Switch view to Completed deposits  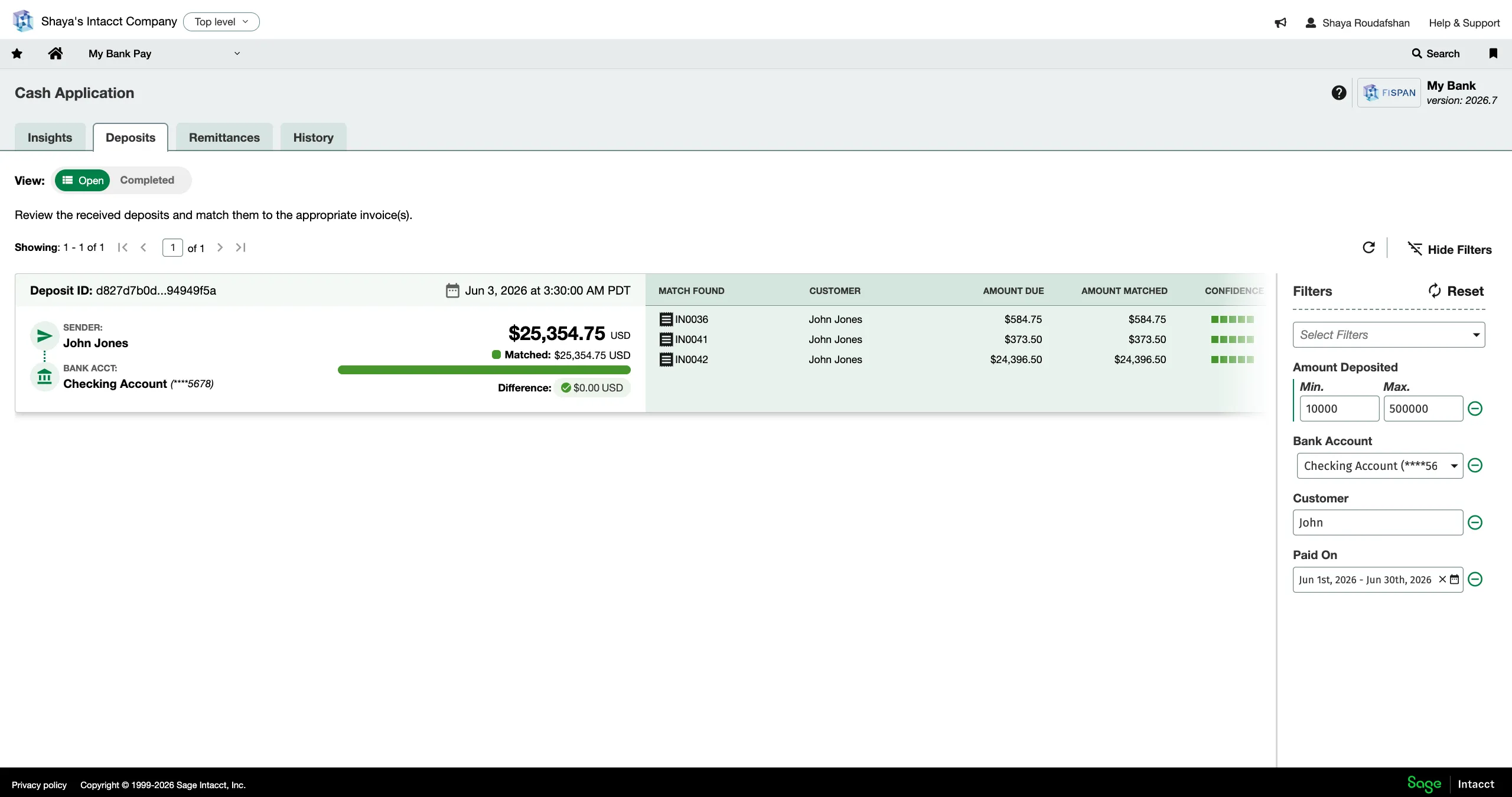(x=147, y=180)
